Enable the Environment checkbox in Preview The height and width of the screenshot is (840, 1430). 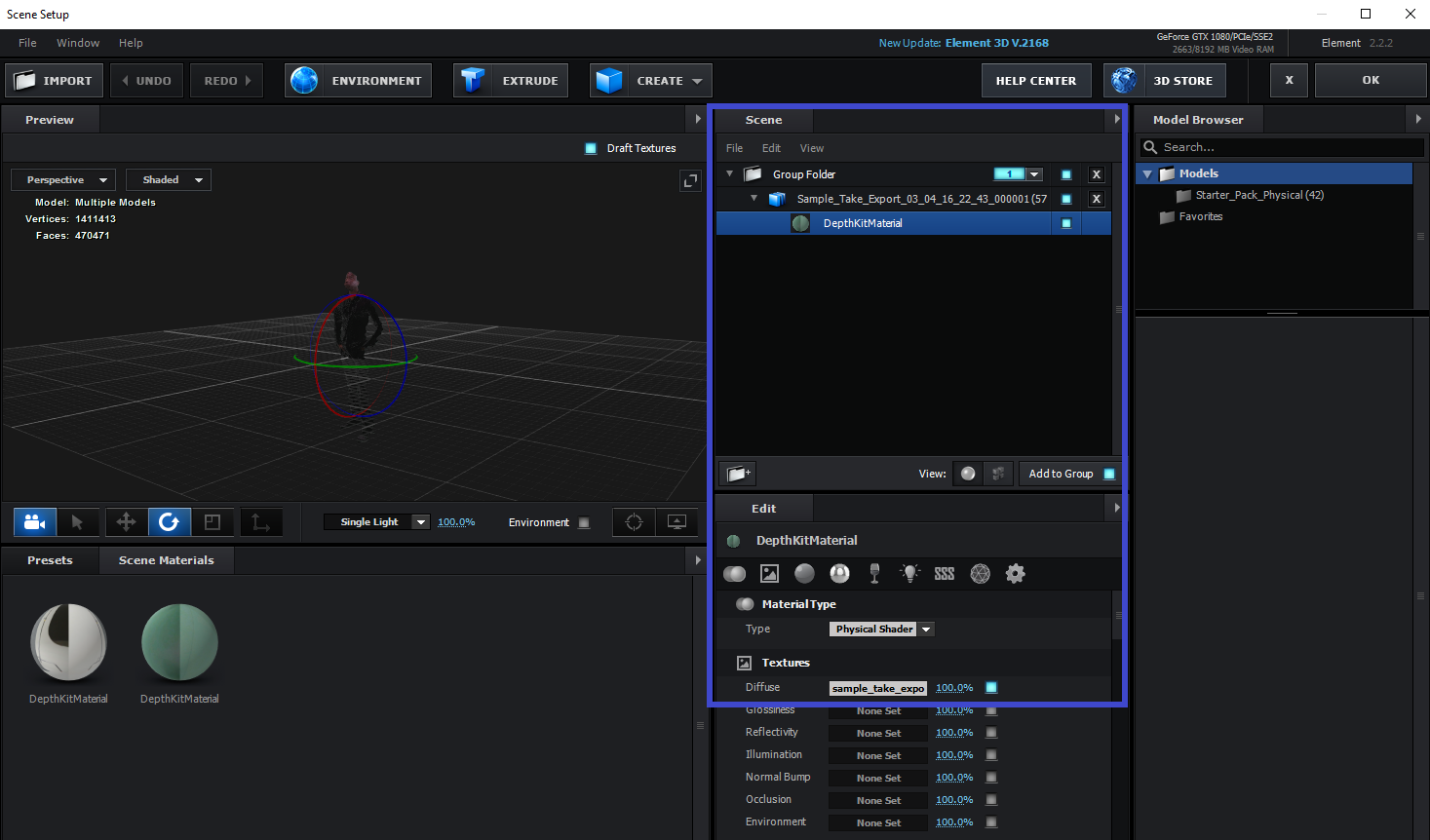584,522
